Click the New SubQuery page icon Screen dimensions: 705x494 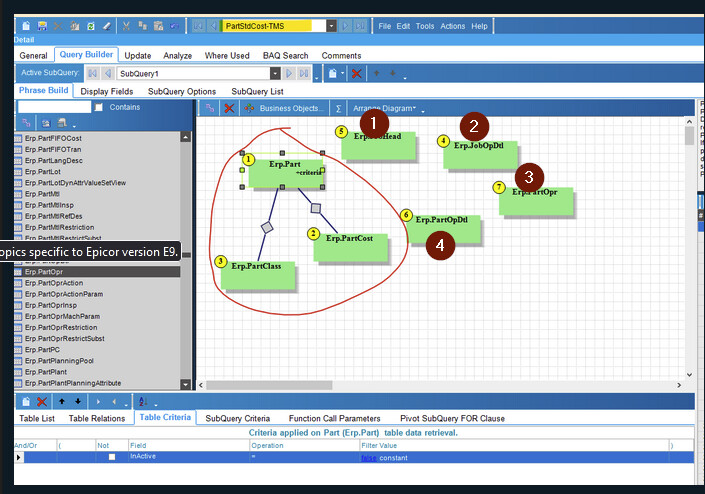click(332, 73)
